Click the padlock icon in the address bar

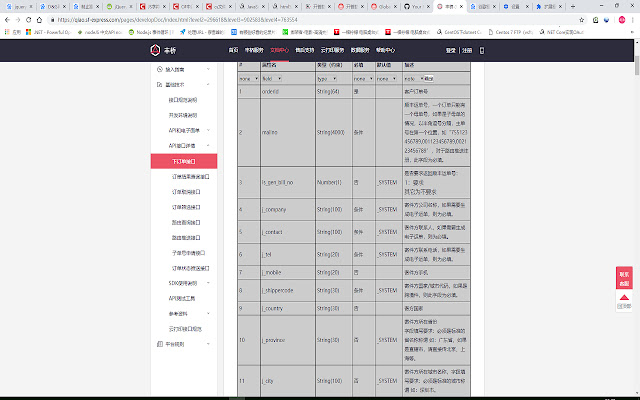point(52,20)
